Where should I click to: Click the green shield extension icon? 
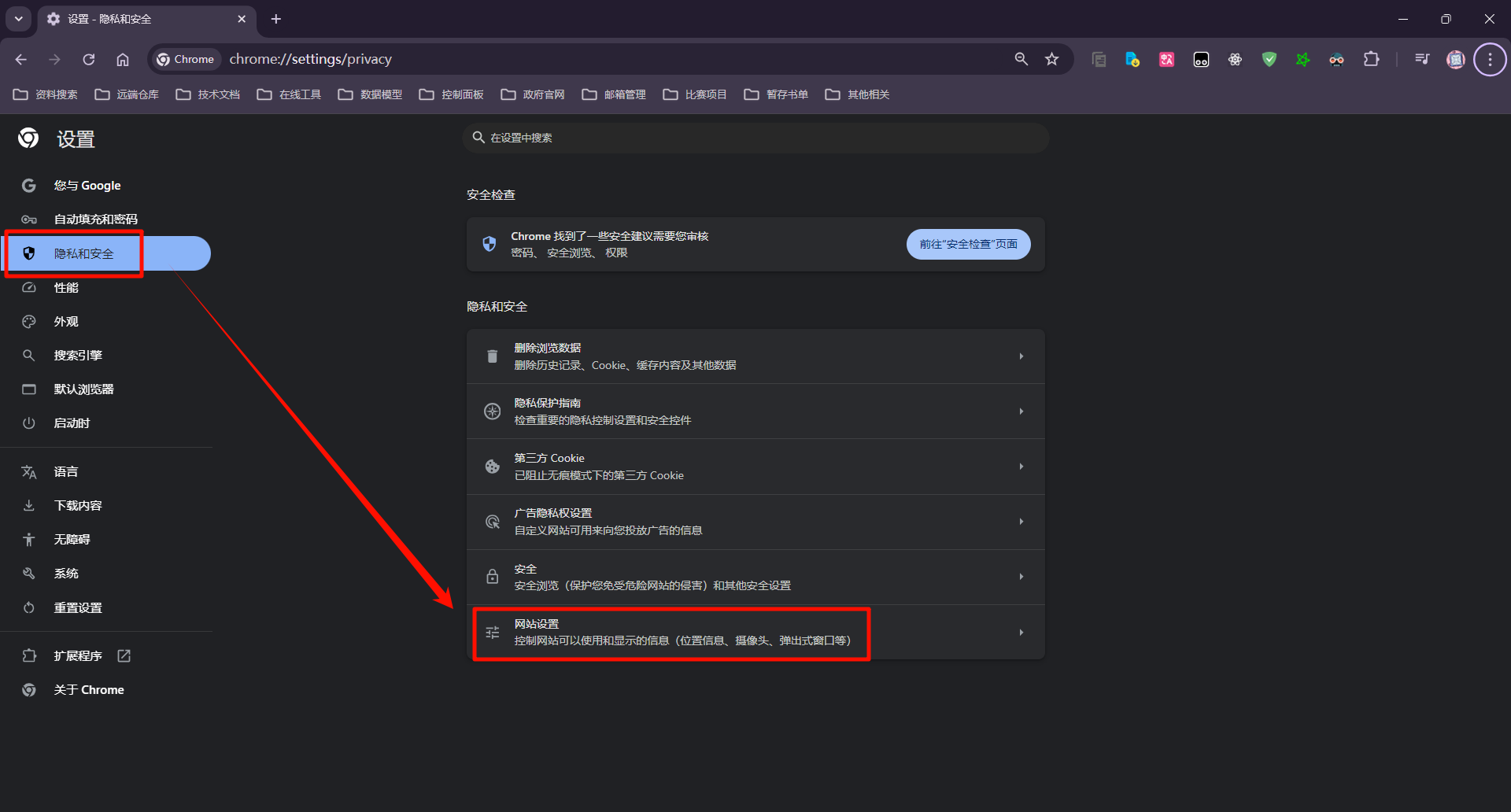pyautogui.click(x=1269, y=60)
